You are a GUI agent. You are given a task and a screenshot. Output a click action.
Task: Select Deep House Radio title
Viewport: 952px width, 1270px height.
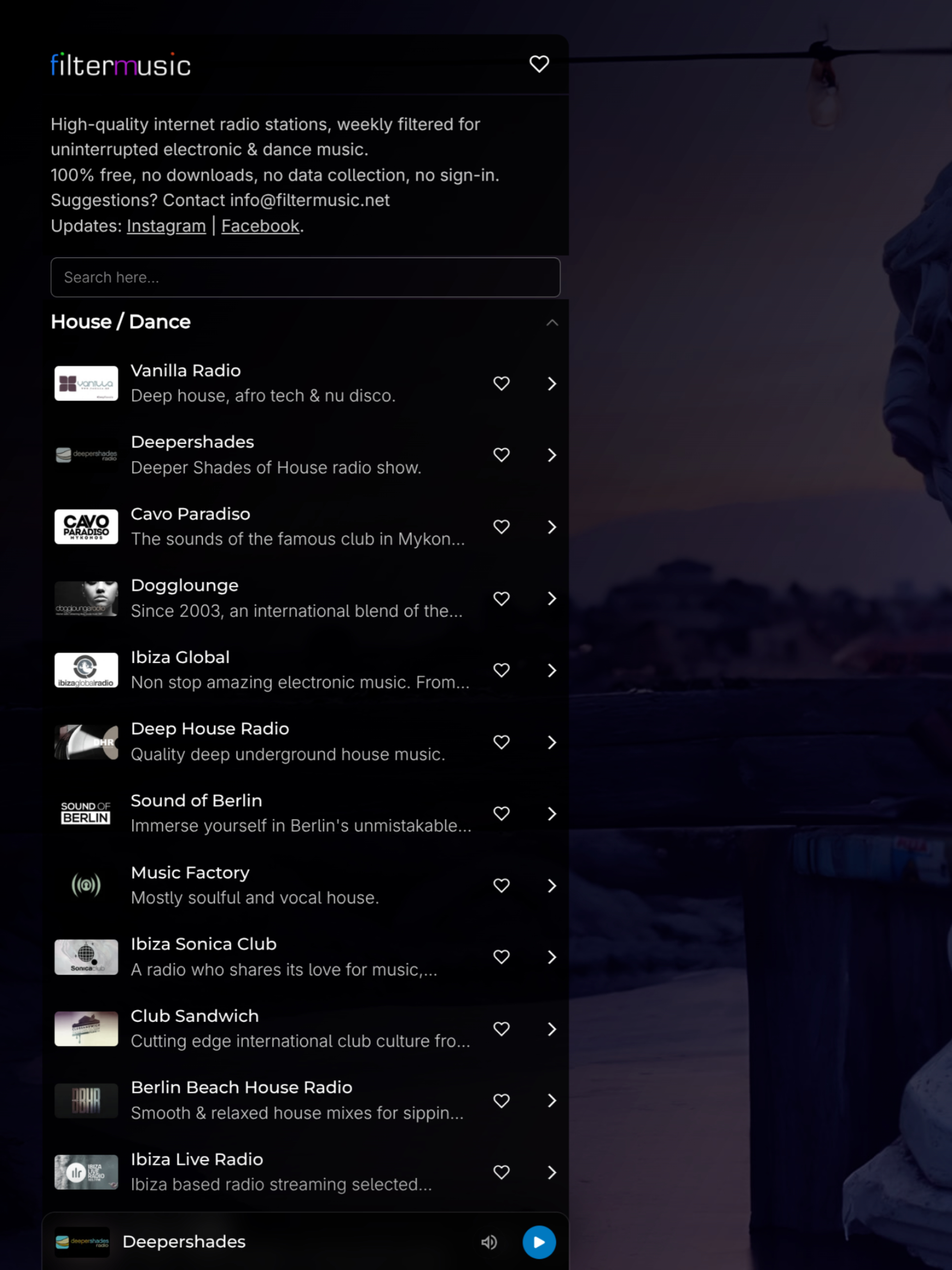(x=210, y=729)
